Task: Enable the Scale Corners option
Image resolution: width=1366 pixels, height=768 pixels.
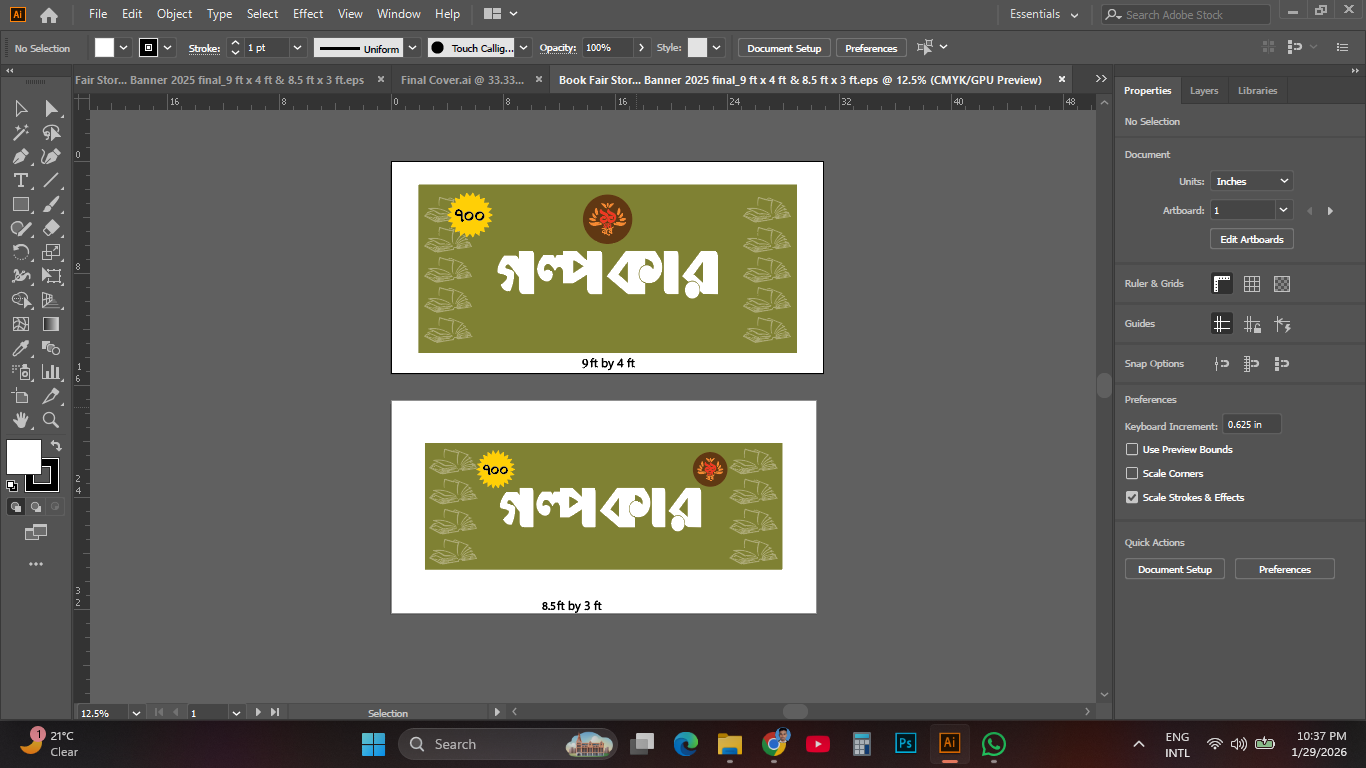Action: (1131, 473)
